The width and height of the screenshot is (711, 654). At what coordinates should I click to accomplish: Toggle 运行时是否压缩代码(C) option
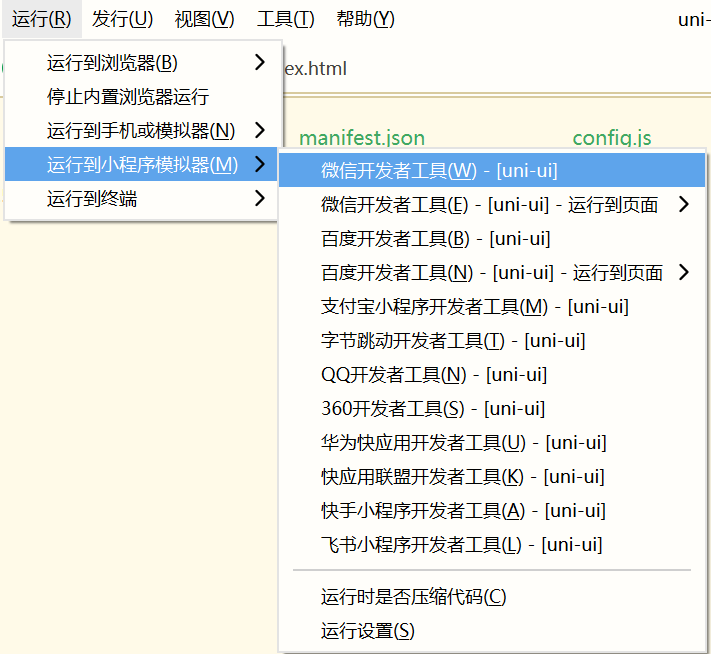point(492,597)
